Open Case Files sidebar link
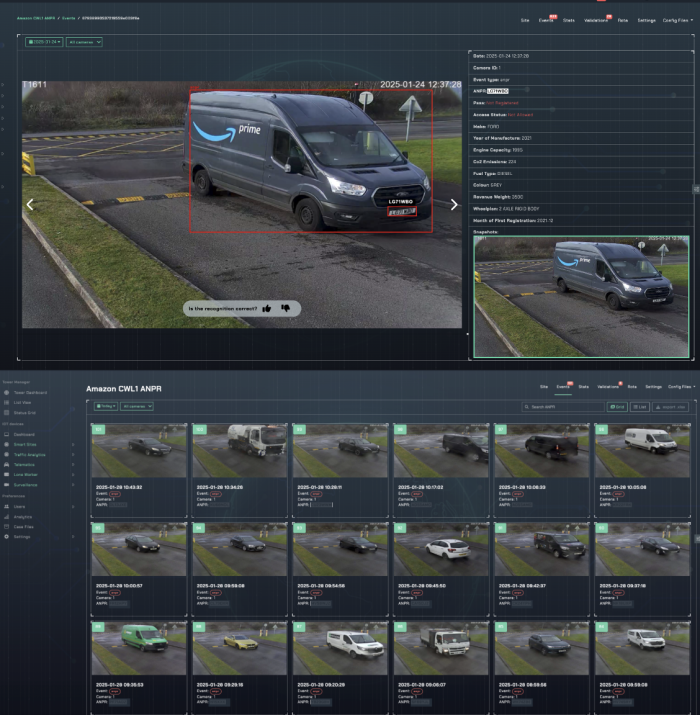700x715 pixels. point(23,527)
